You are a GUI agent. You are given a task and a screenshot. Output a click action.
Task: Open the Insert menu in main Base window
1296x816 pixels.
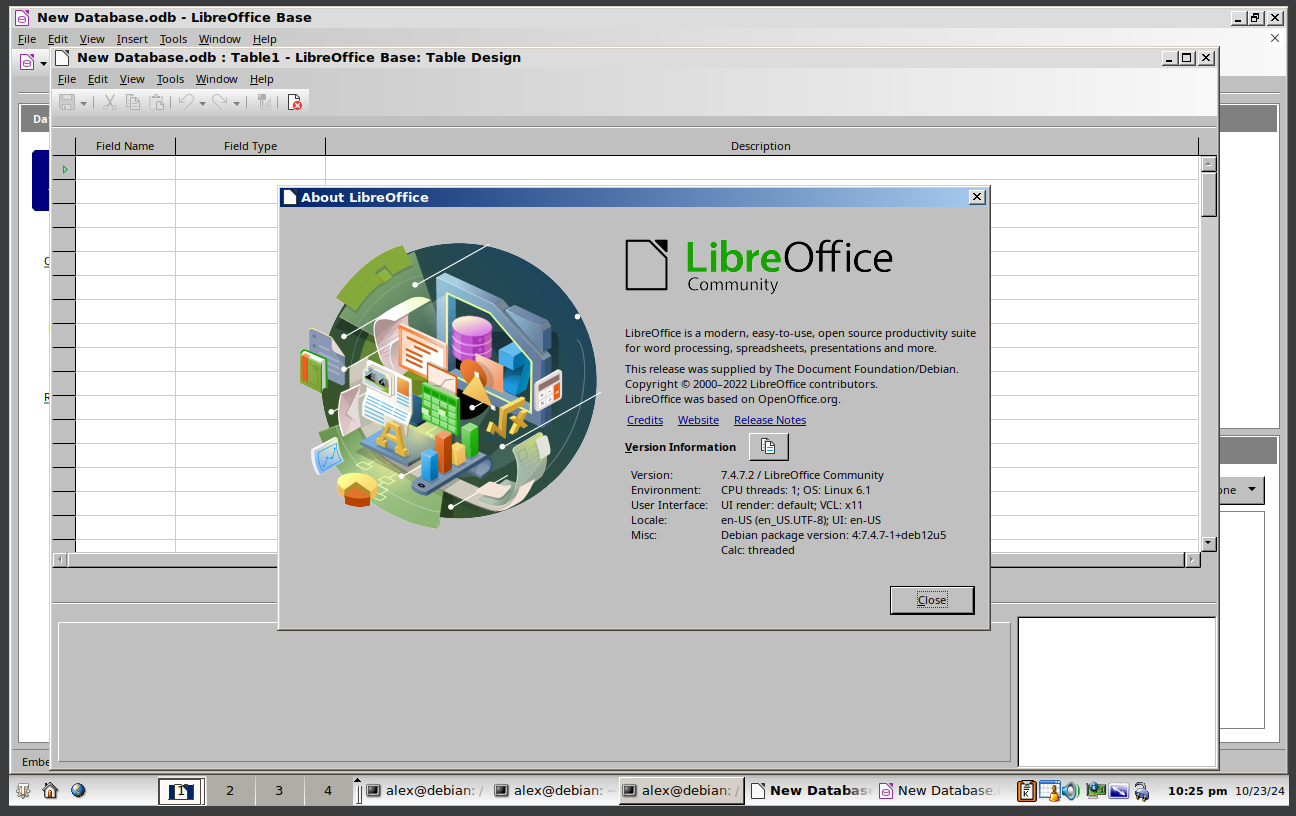[132, 39]
